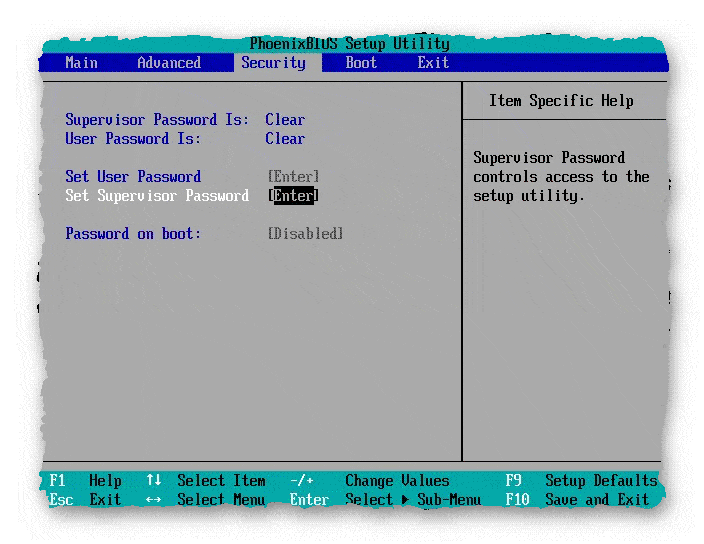Switch to the Advanced tab
The height and width of the screenshot is (544, 704).
pyautogui.click(x=169, y=63)
